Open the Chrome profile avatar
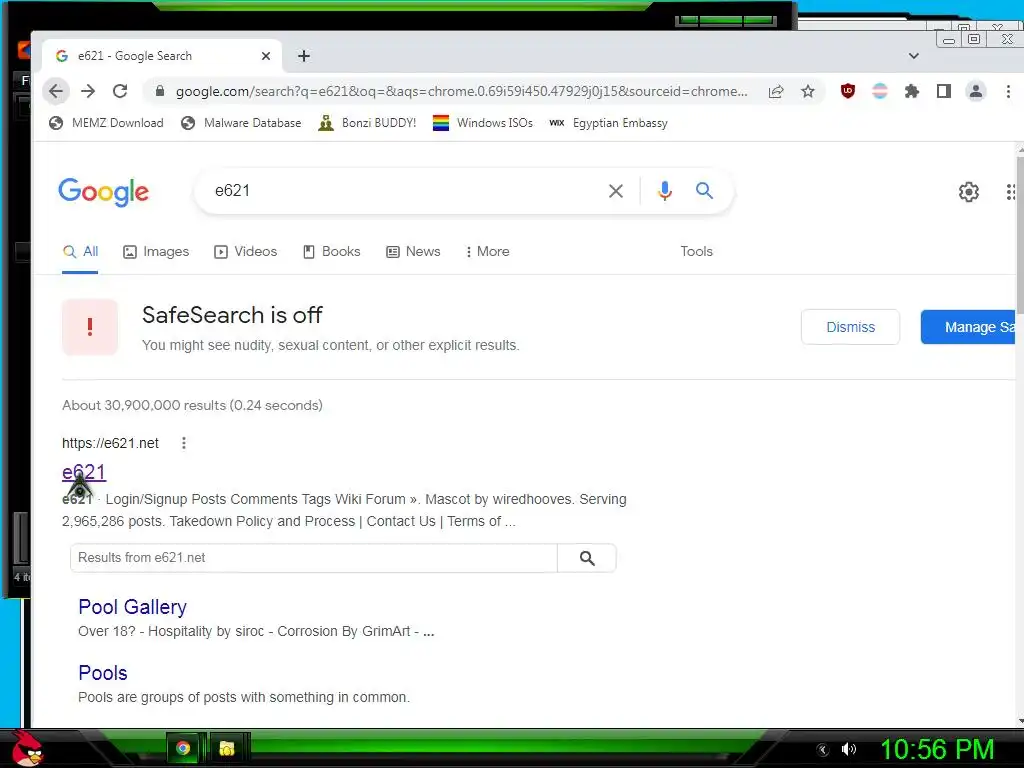This screenshot has width=1024, height=768. click(976, 91)
